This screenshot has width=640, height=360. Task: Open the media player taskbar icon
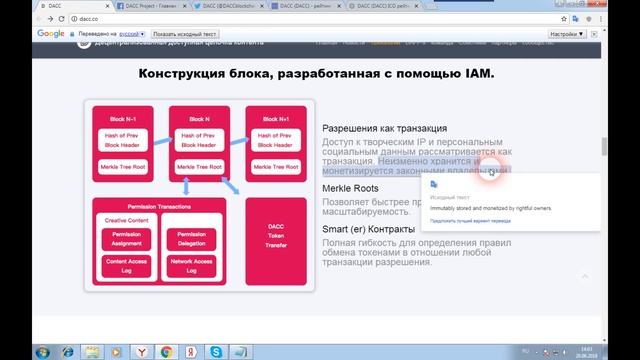pyautogui.click(x=116, y=352)
